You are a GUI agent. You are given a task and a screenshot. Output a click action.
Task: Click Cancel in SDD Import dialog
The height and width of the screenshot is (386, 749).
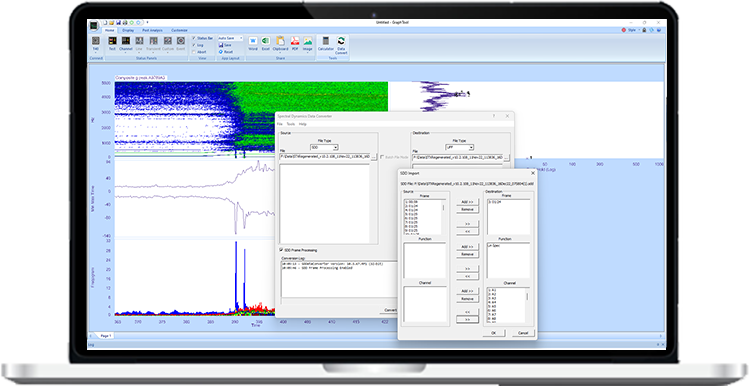coord(523,332)
